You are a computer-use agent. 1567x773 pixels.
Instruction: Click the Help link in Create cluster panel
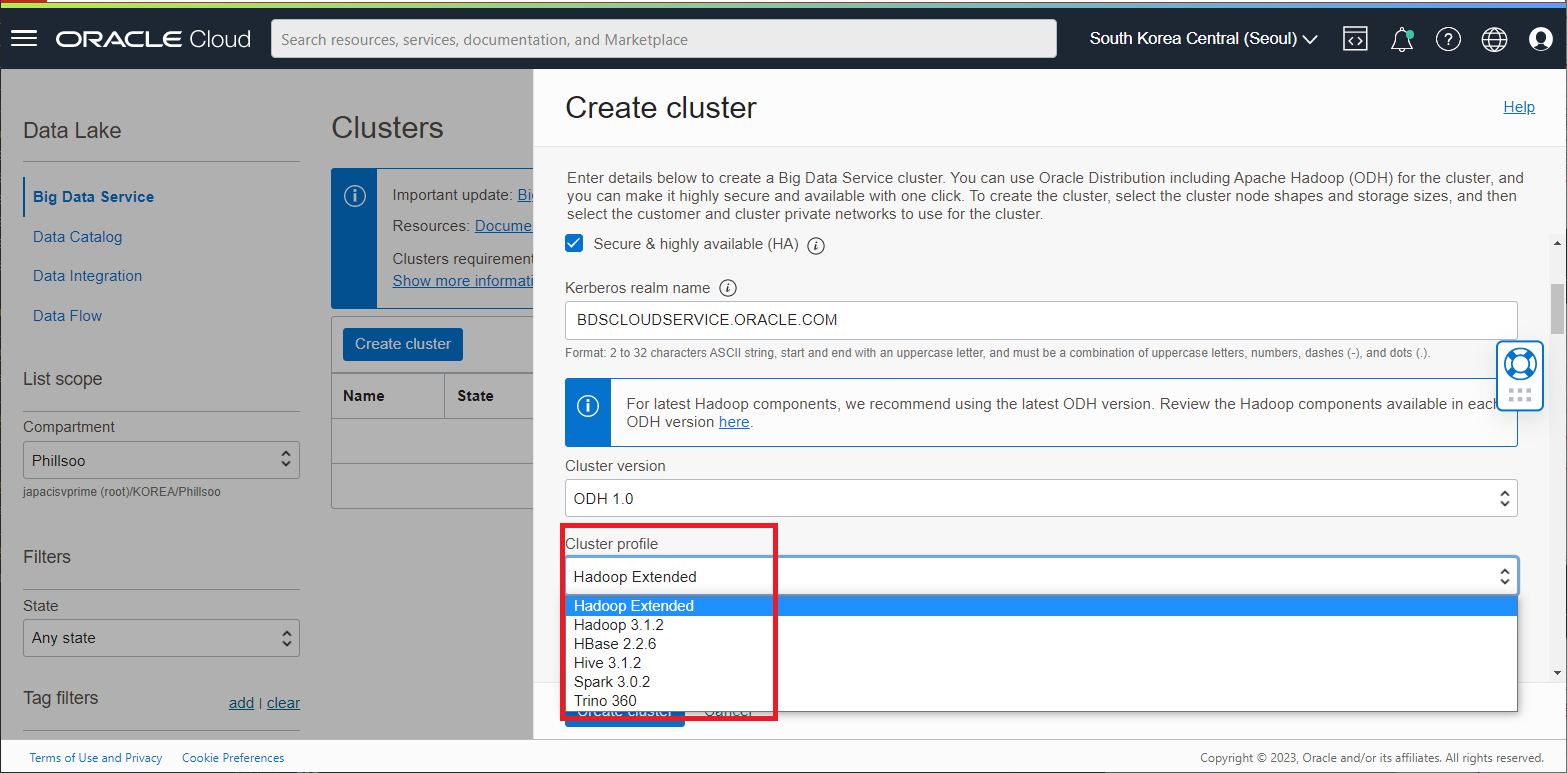1519,107
